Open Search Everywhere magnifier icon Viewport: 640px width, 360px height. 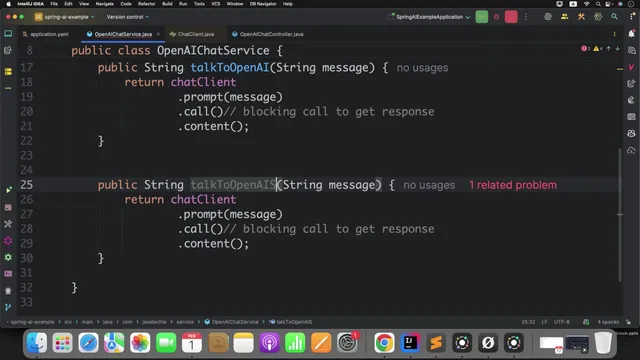[614, 17]
